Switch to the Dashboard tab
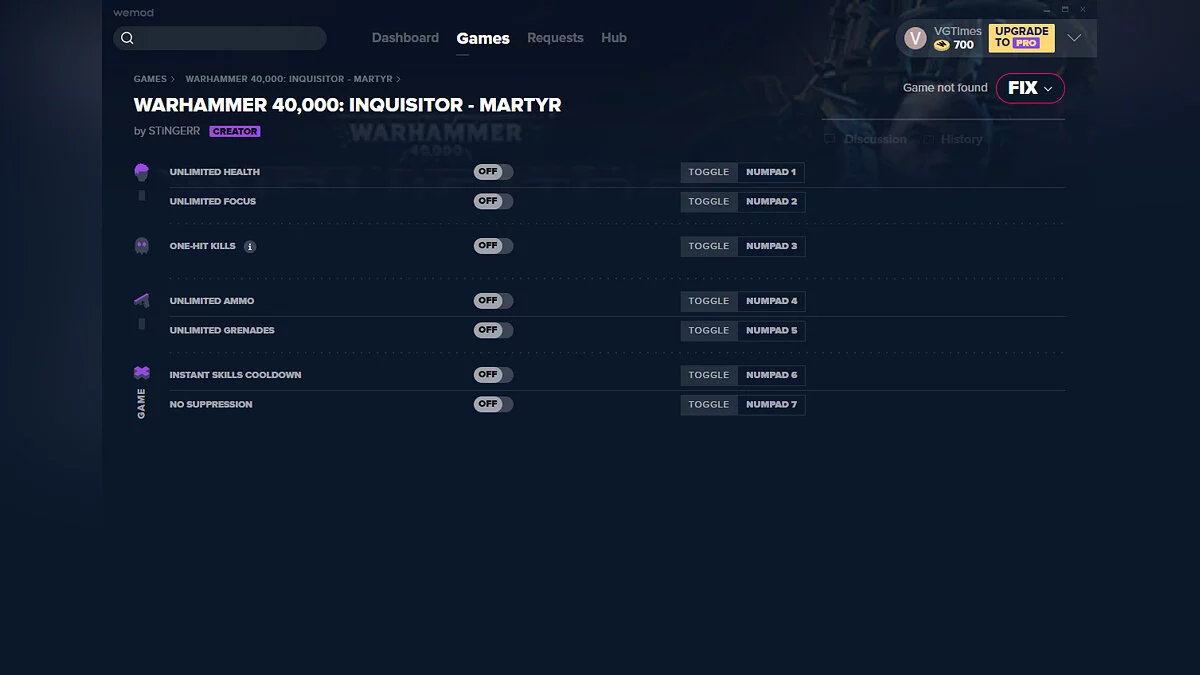The image size is (1200, 675). 405,38
